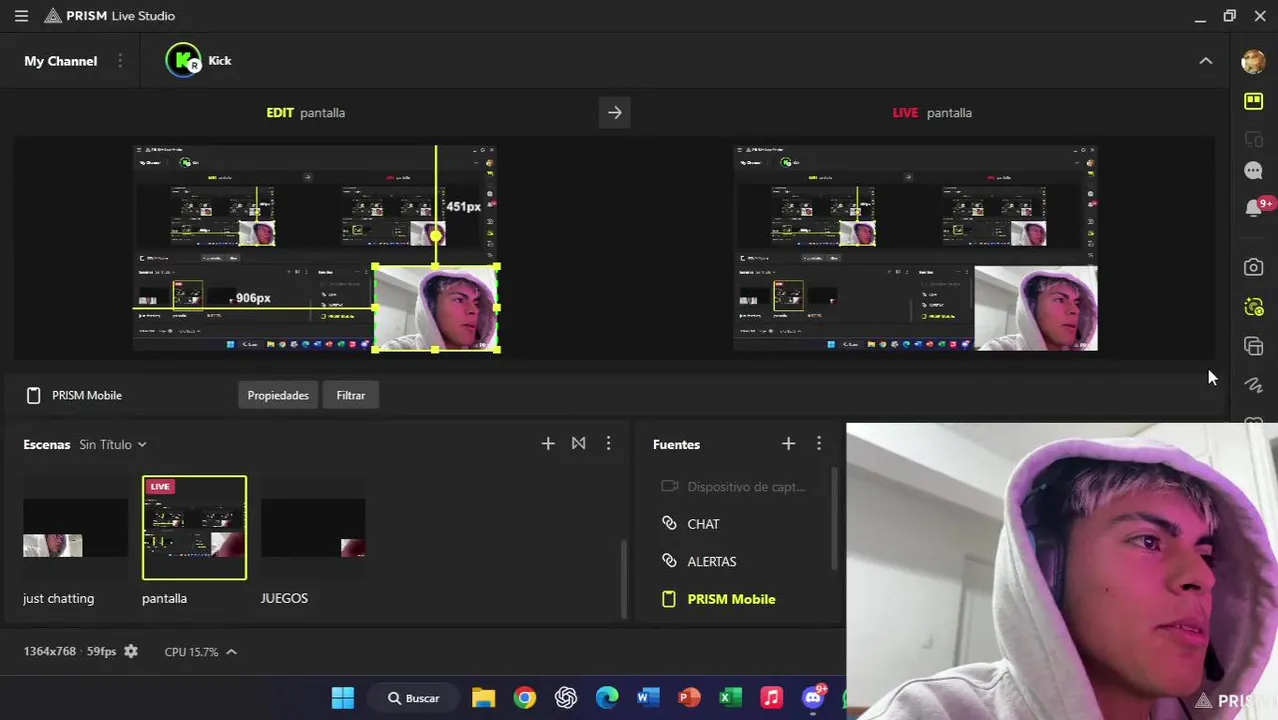Viewport: 1278px width, 720px height.
Task: Toggle the studio mode layout icon in the sidebar
Action: [1253, 101]
